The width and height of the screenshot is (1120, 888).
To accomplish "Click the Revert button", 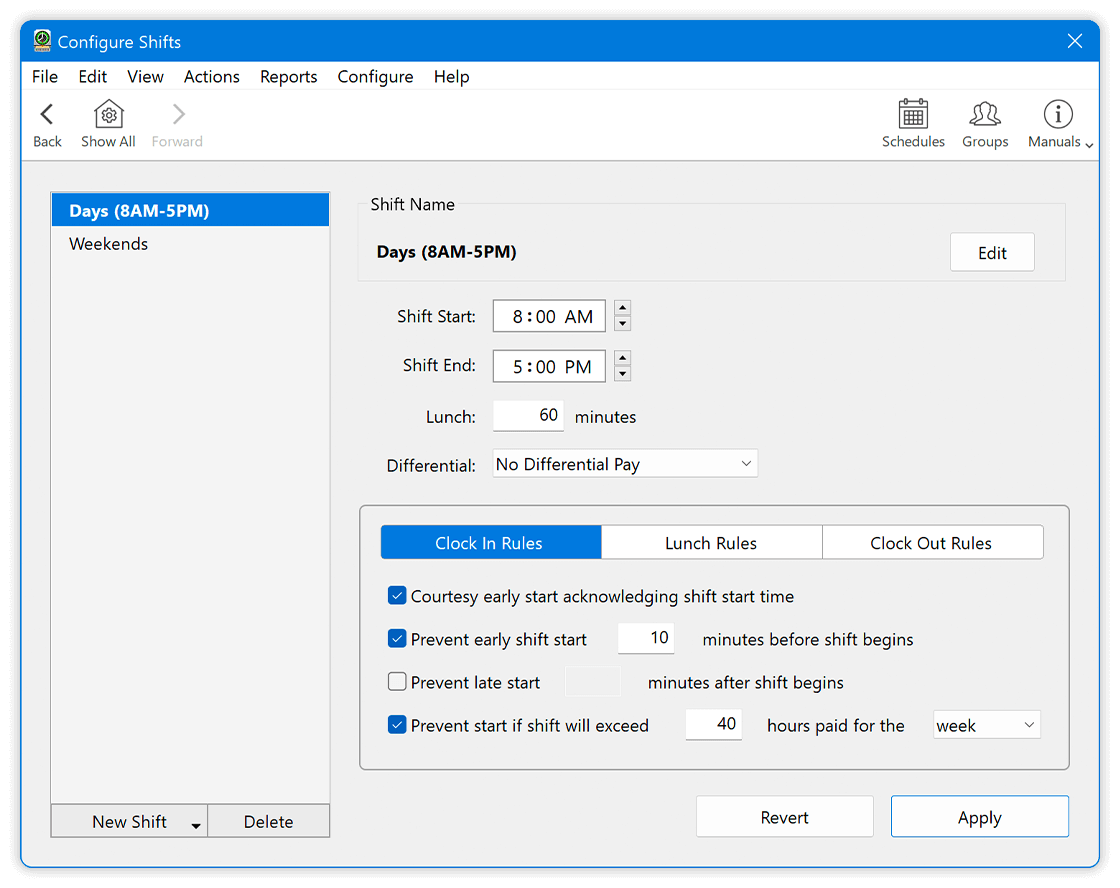I will [784, 817].
